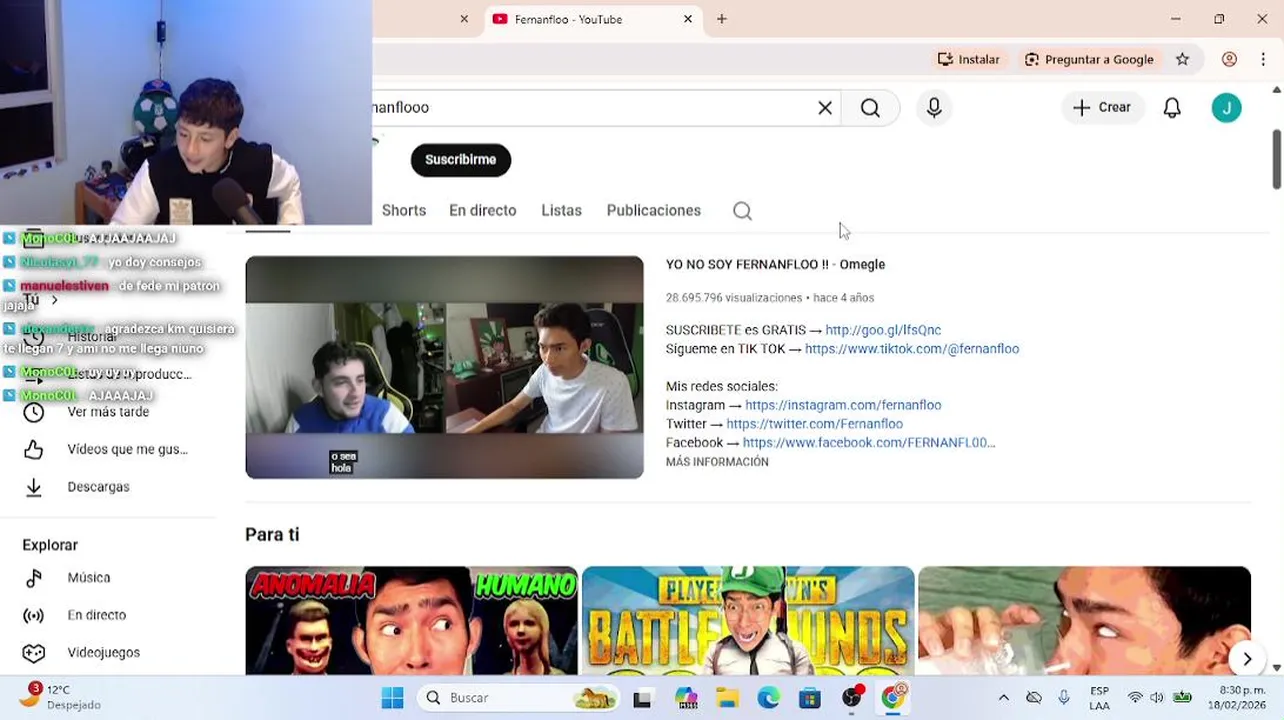Click the thumbs-up icon for liked videos
This screenshot has height=720, width=1284.
(34, 450)
